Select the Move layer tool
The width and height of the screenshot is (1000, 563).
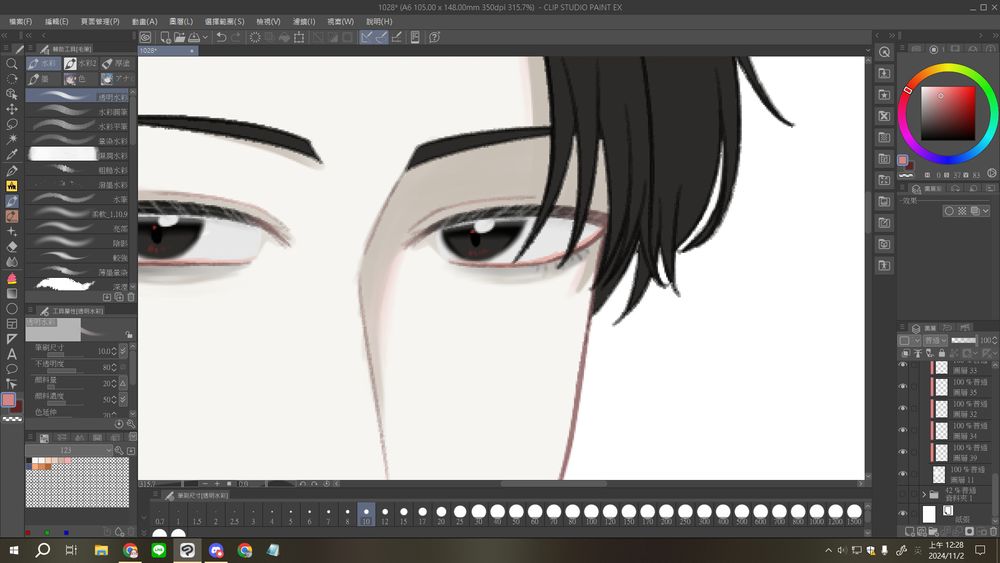(x=11, y=109)
